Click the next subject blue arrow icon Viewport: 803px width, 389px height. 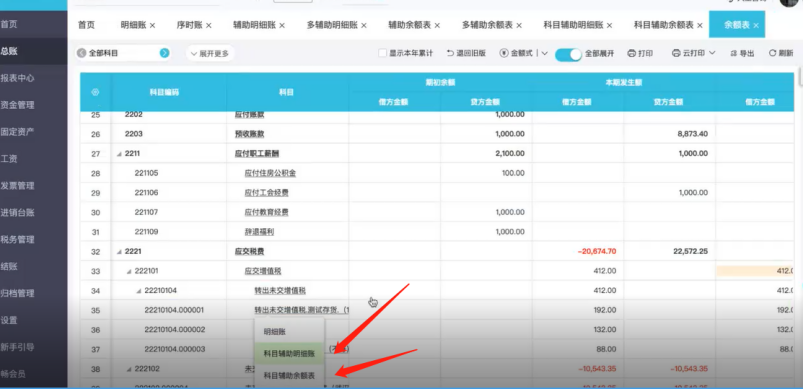(164, 53)
